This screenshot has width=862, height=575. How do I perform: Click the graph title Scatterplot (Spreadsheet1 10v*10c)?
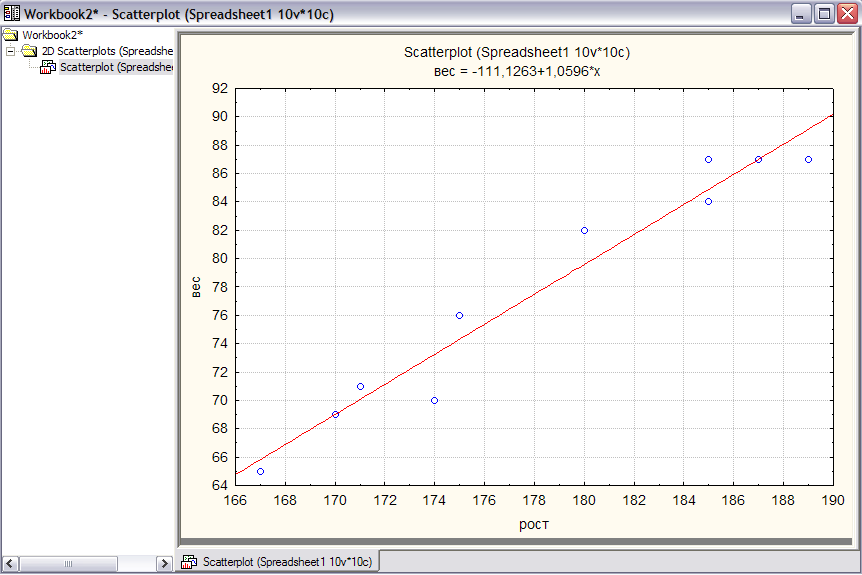[517, 52]
